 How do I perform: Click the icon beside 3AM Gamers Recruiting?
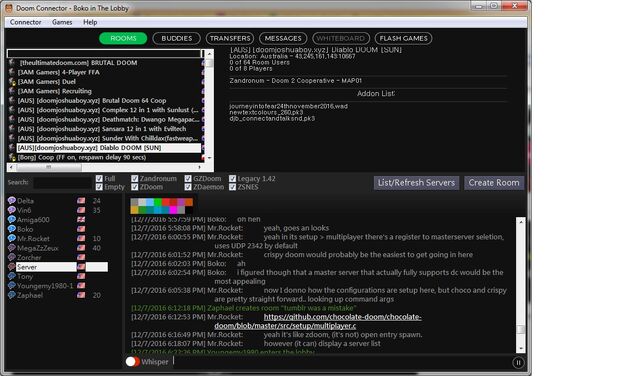[12, 91]
